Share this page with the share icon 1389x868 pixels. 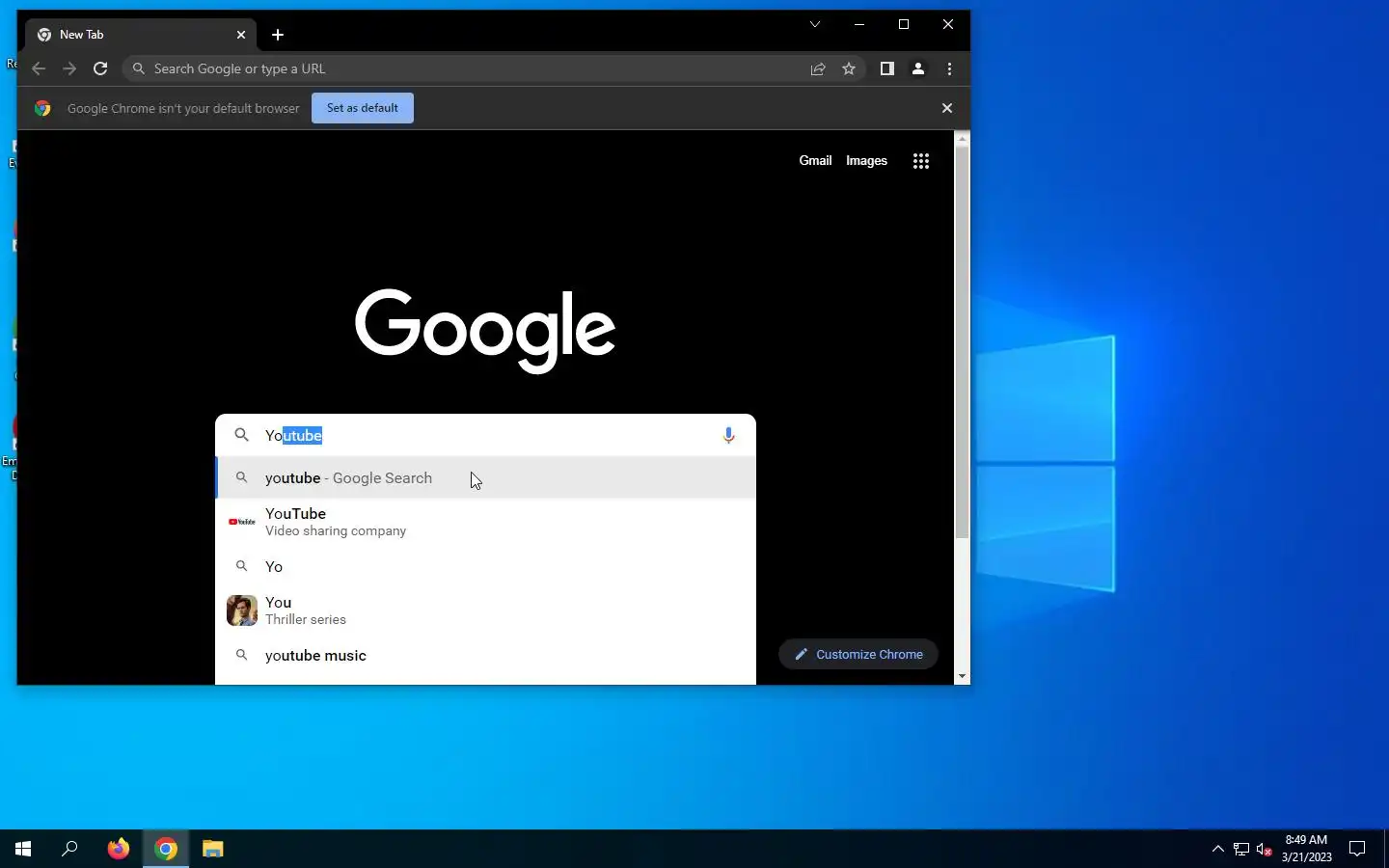coord(818,68)
